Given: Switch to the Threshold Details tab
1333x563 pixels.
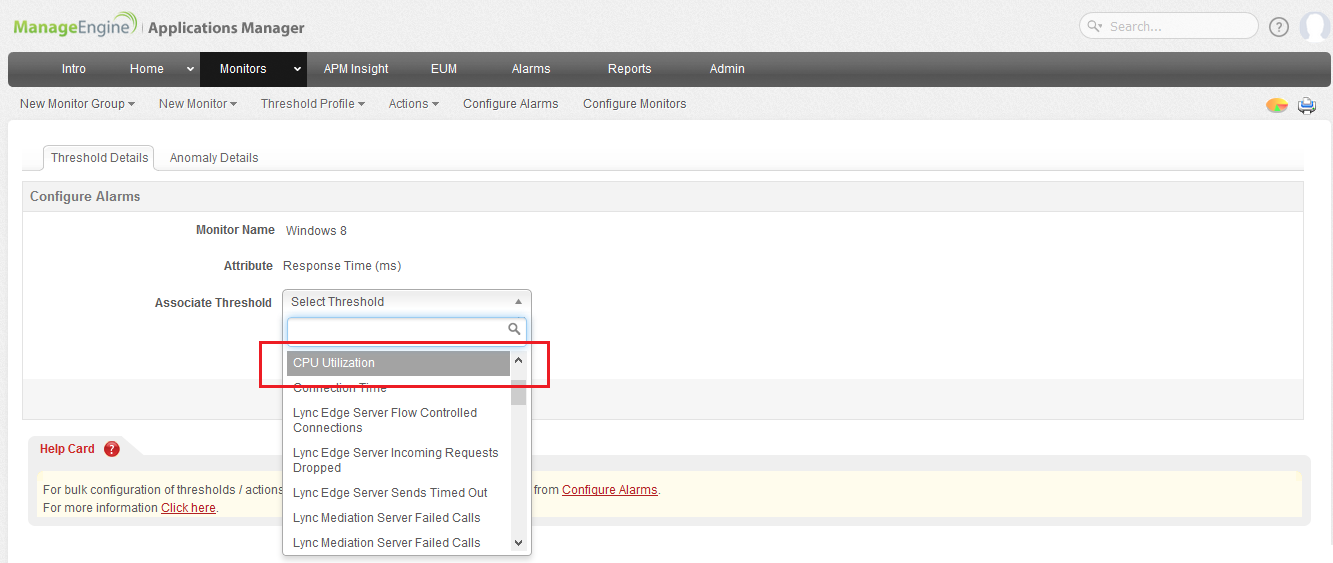Looking at the screenshot, I should 99,158.
